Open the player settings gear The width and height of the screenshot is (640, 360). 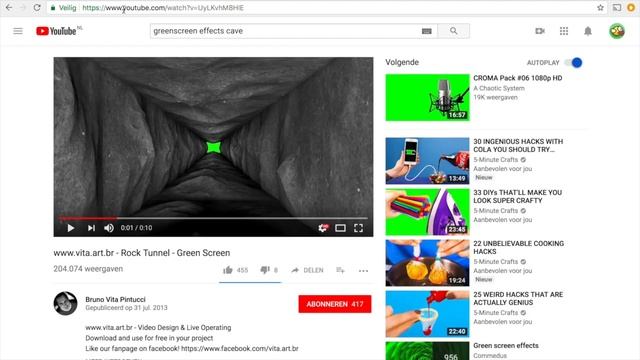click(x=323, y=228)
